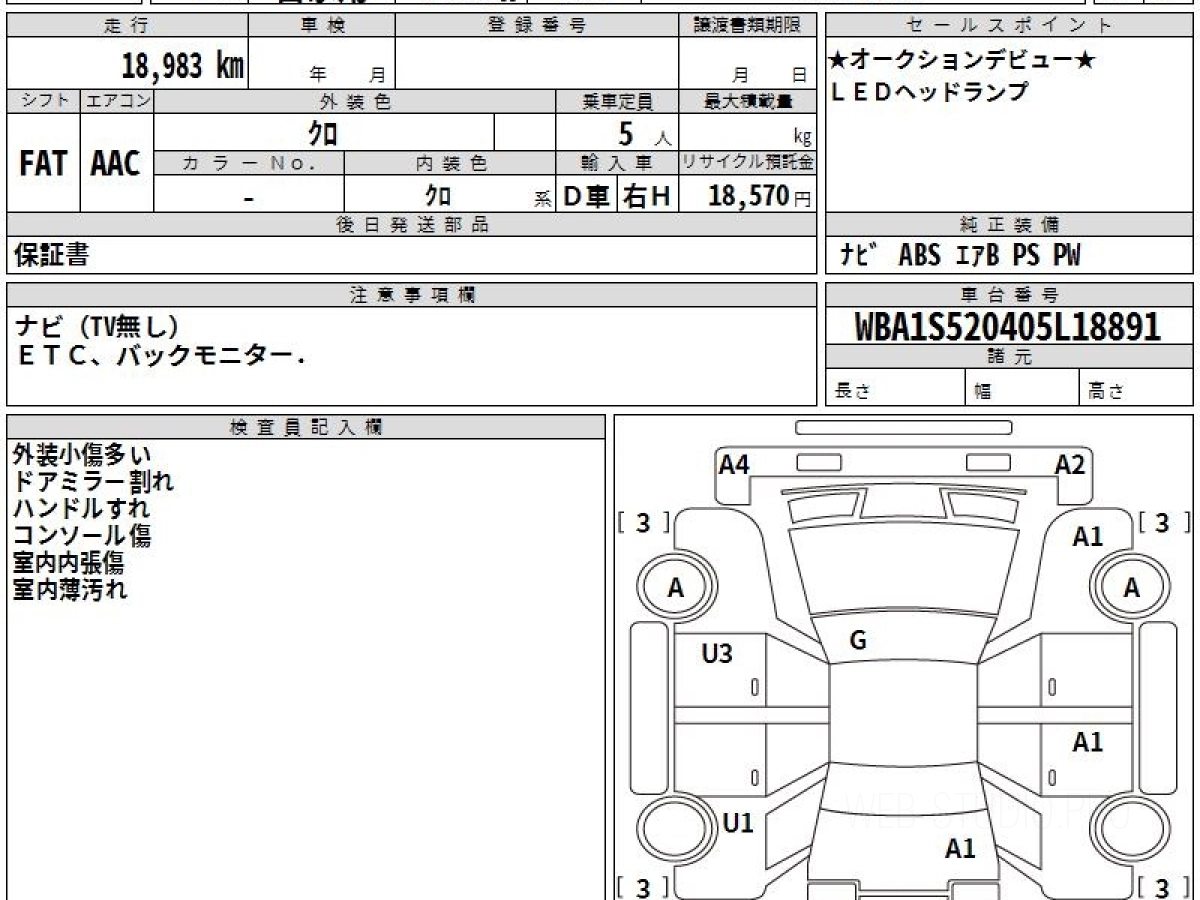Viewport: 1200px width, 900px height.
Task: Select the 高さ dimension cell
Action: click(1137, 387)
